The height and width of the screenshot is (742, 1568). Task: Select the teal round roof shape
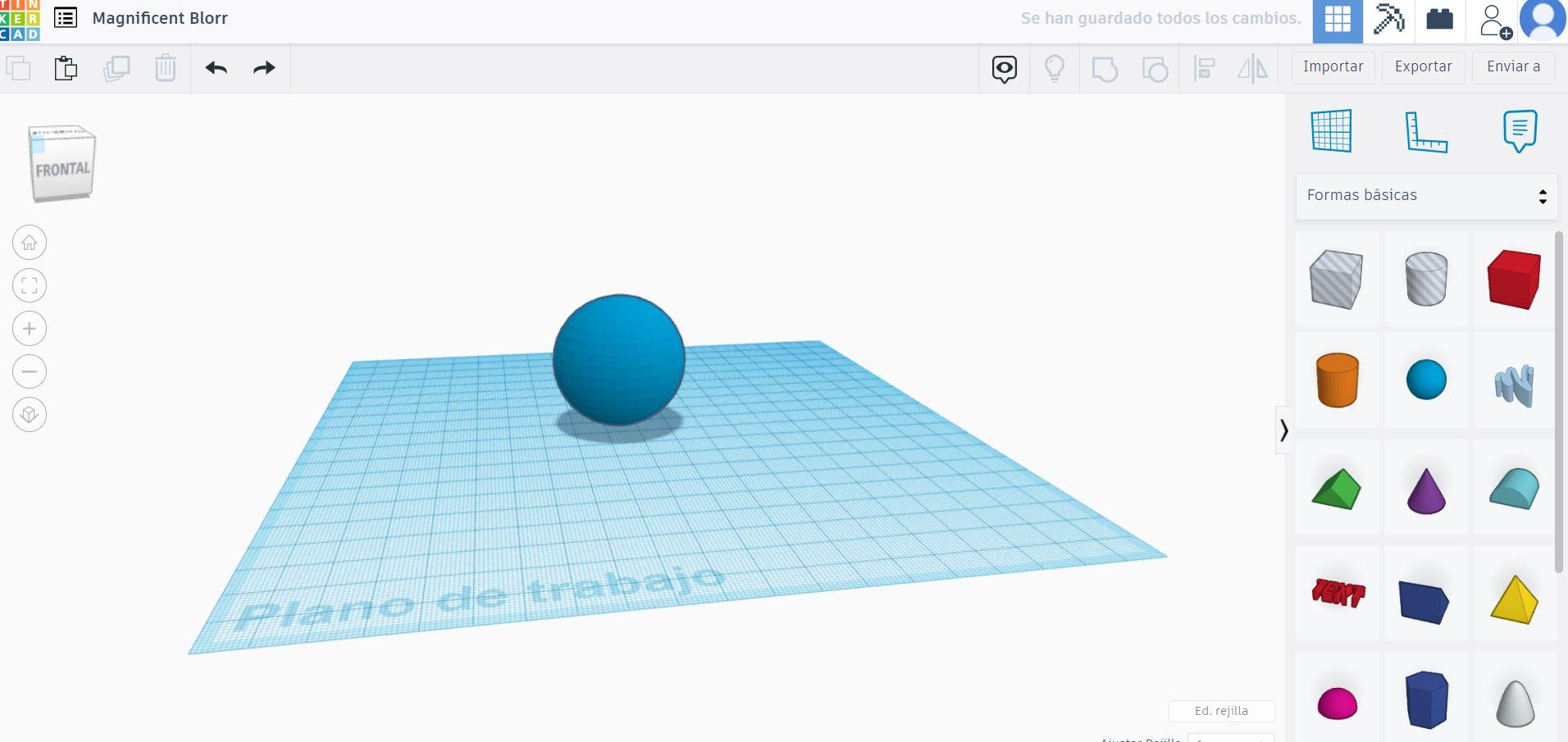[x=1514, y=489]
